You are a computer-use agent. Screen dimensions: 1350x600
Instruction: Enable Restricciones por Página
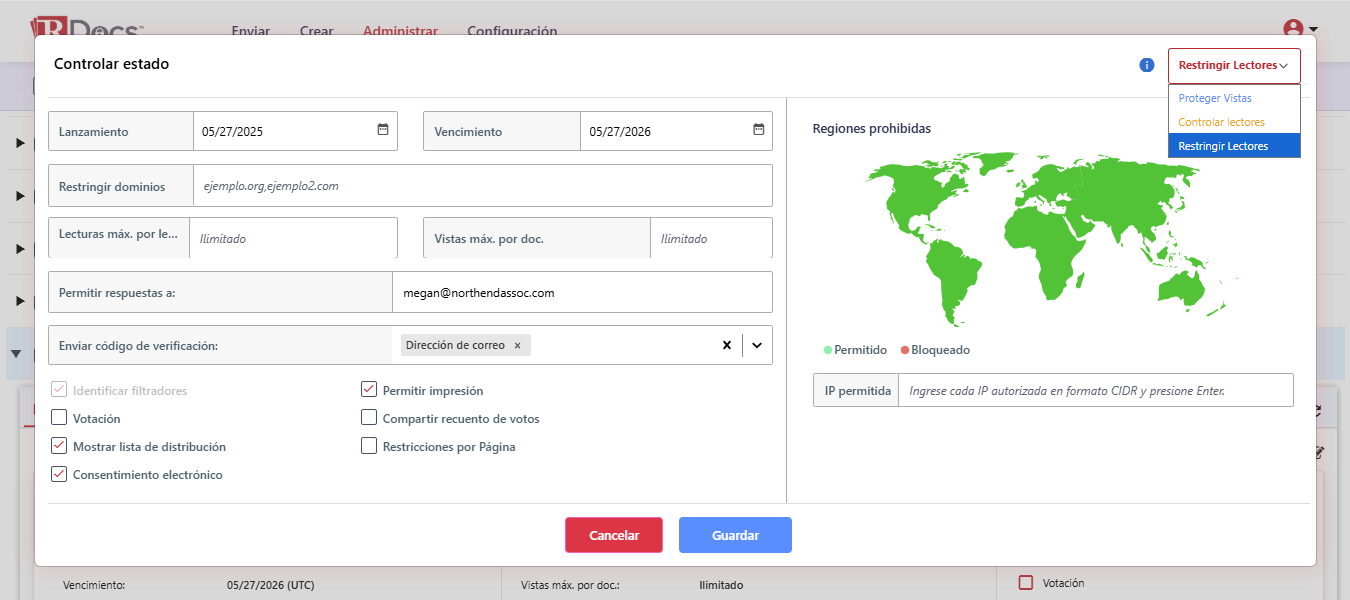pyautogui.click(x=369, y=446)
